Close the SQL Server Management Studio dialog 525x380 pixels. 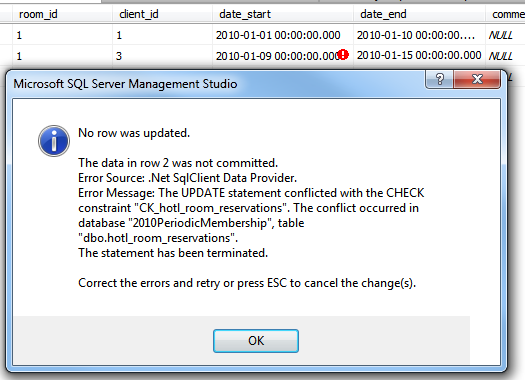(x=477, y=80)
